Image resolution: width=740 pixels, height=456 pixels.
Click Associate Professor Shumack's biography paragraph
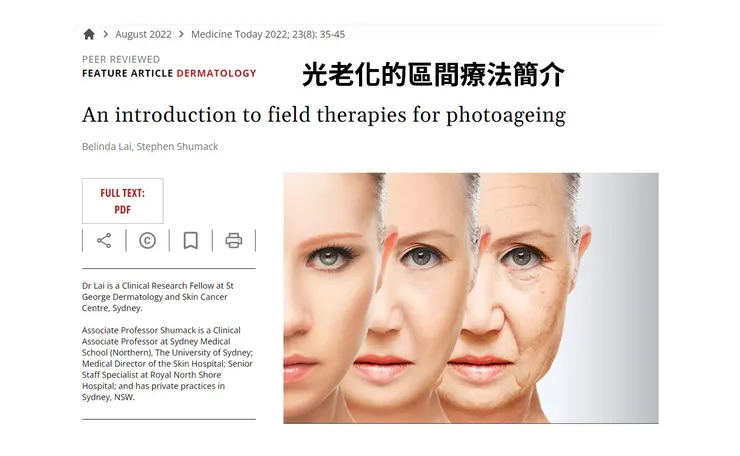click(x=168, y=363)
